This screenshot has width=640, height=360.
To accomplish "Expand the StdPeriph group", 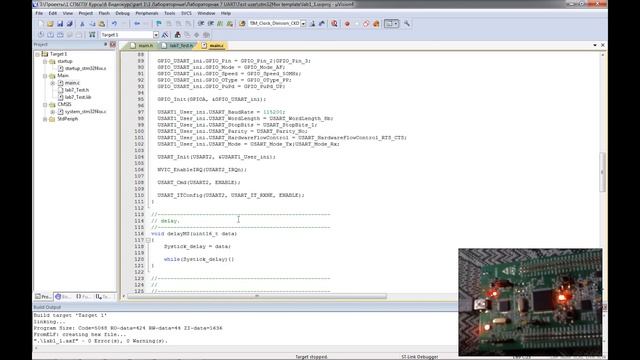I will tap(45, 119).
